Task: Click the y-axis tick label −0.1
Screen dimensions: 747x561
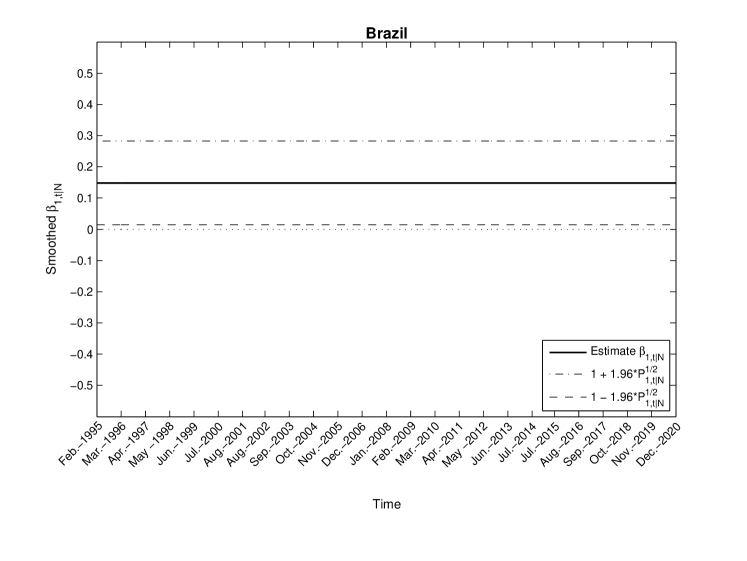Action: point(81,260)
